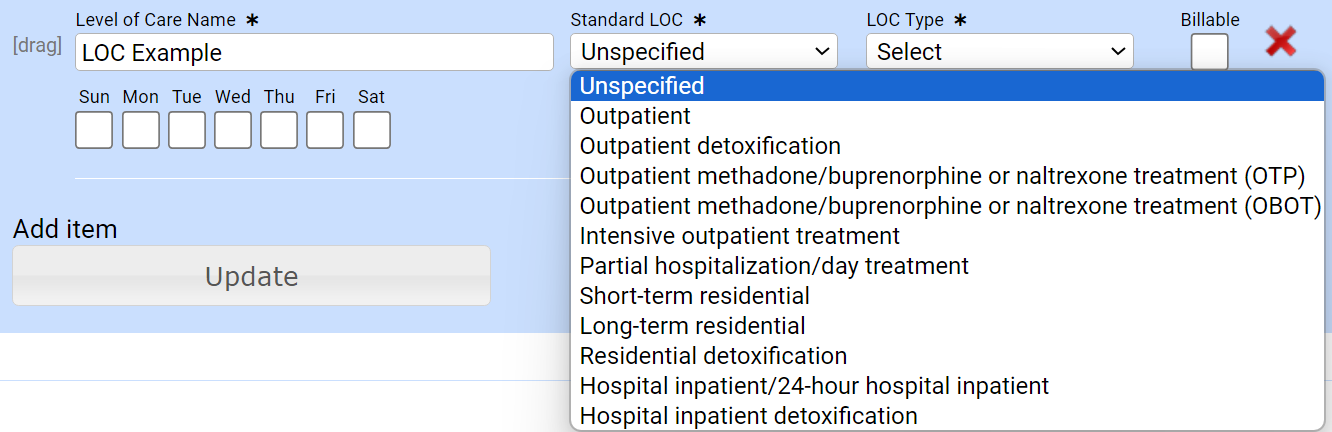Click the red X delete icon
This screenshot has height=432, width=1332.
pyautogui.click(x=1281, y=42)
